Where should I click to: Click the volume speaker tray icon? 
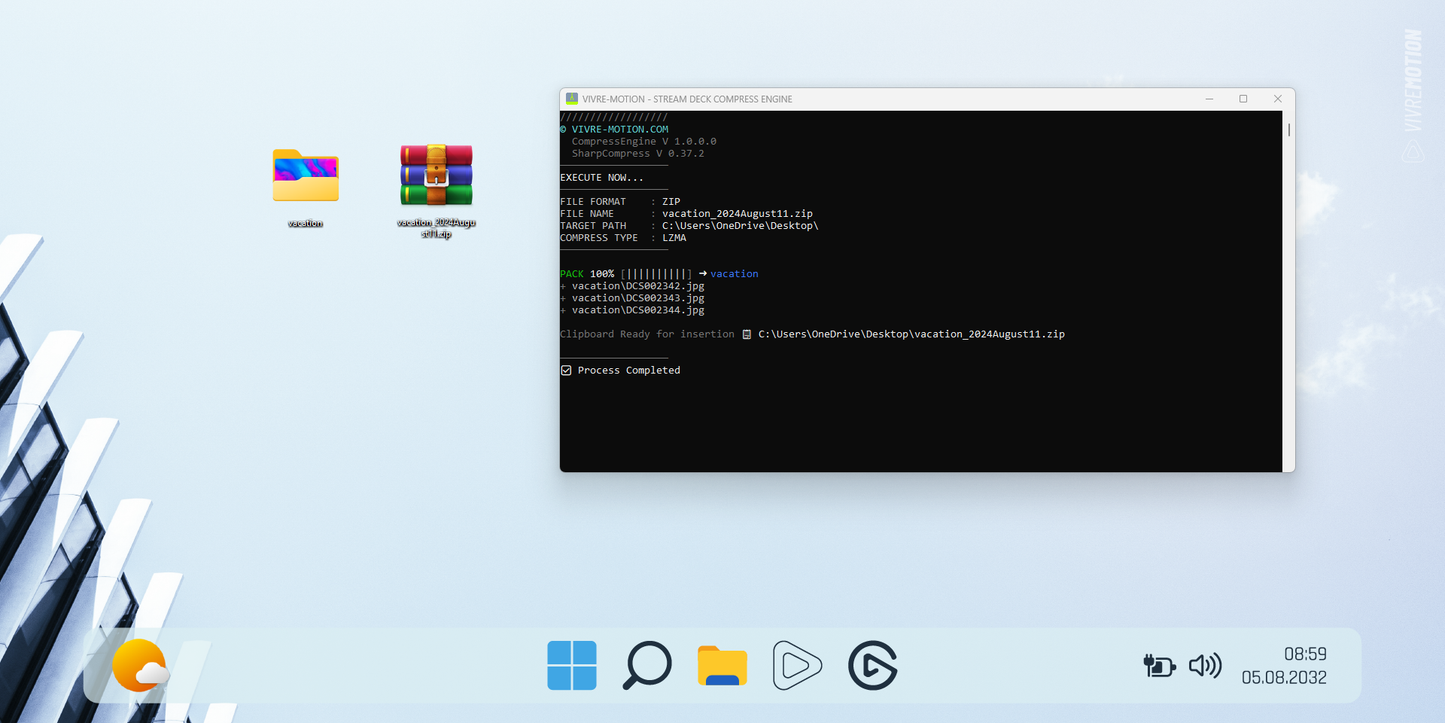point(1205,666)
